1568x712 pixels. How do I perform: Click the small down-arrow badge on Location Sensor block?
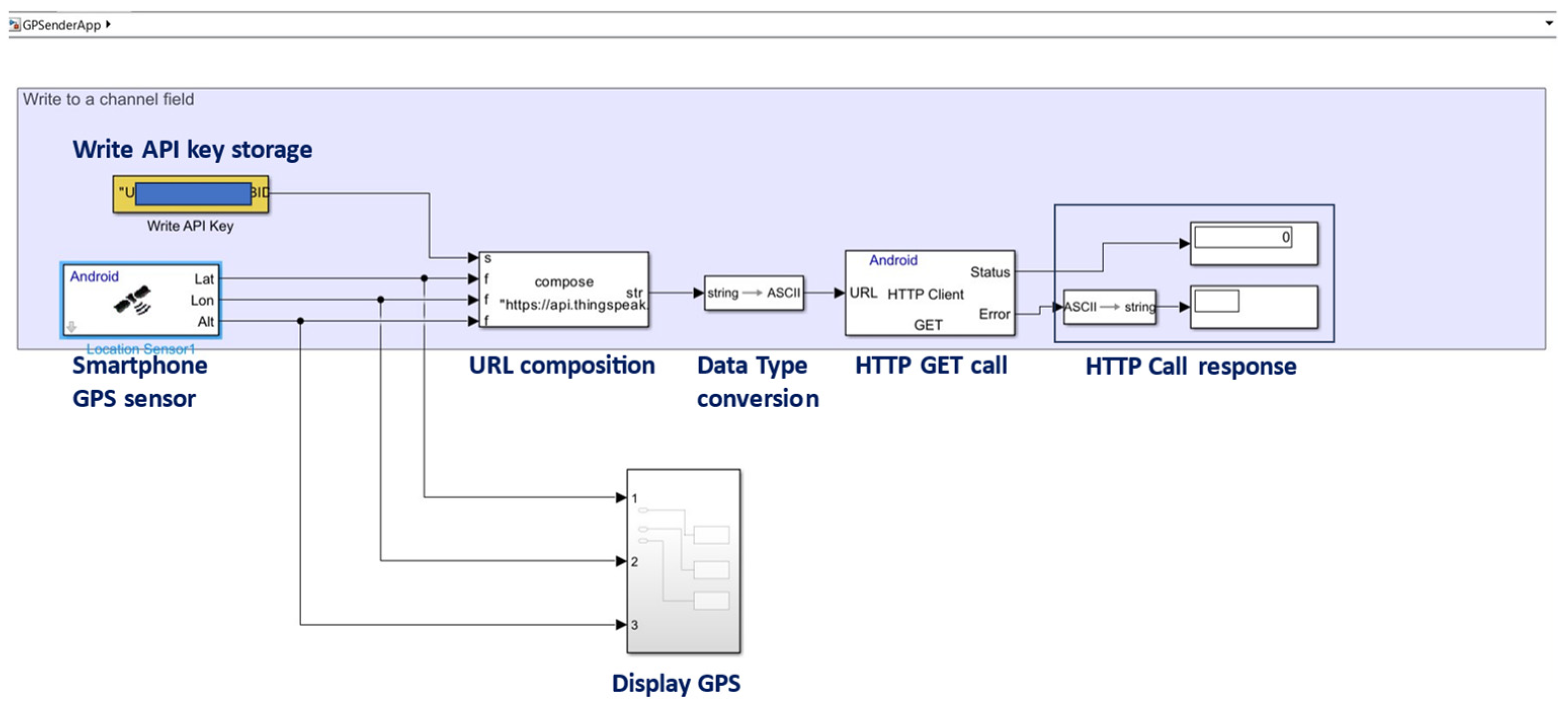click(72, 327)
